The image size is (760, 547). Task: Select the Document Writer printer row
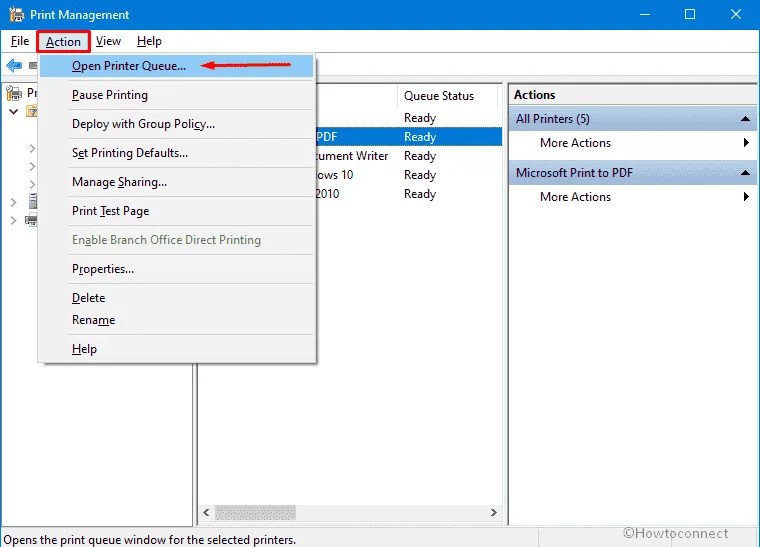tap(409, 156)
